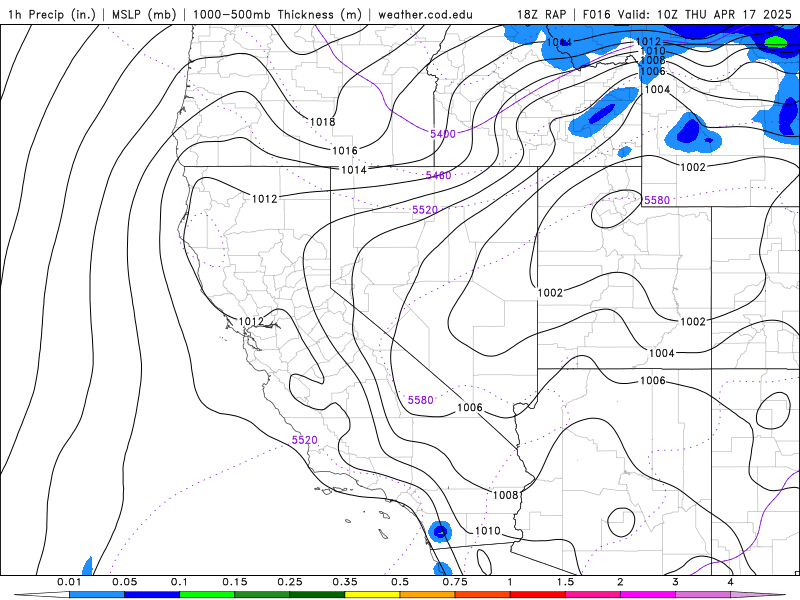
Task: Click the legend value 4
Action: (x=731, y=582)
